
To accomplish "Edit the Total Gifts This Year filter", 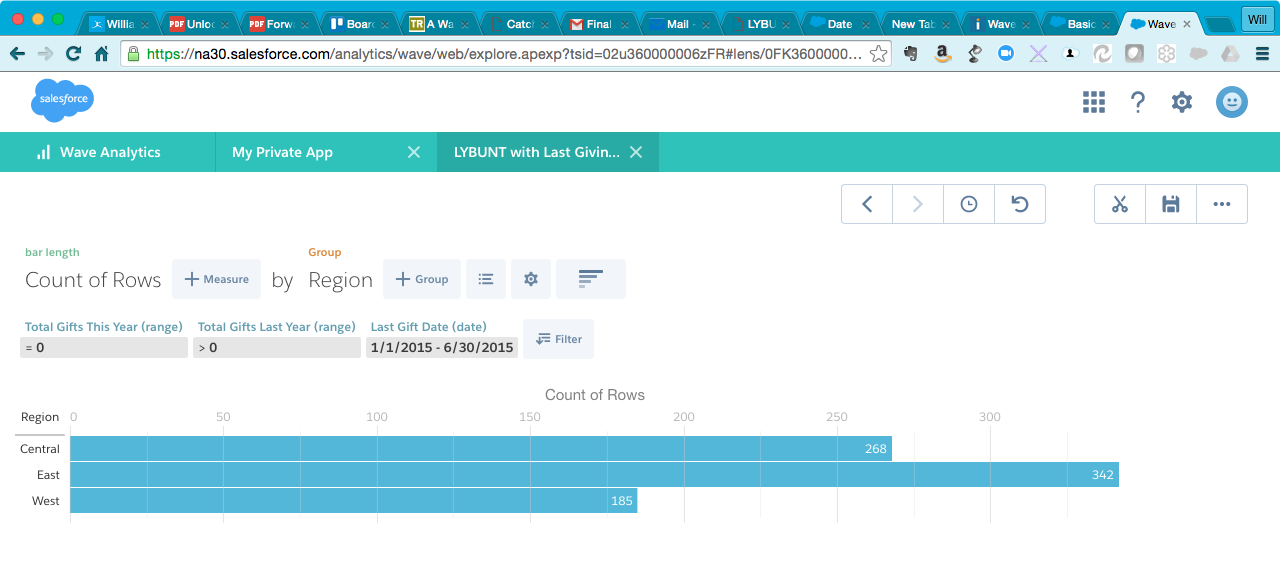I will tap(103, 347).
